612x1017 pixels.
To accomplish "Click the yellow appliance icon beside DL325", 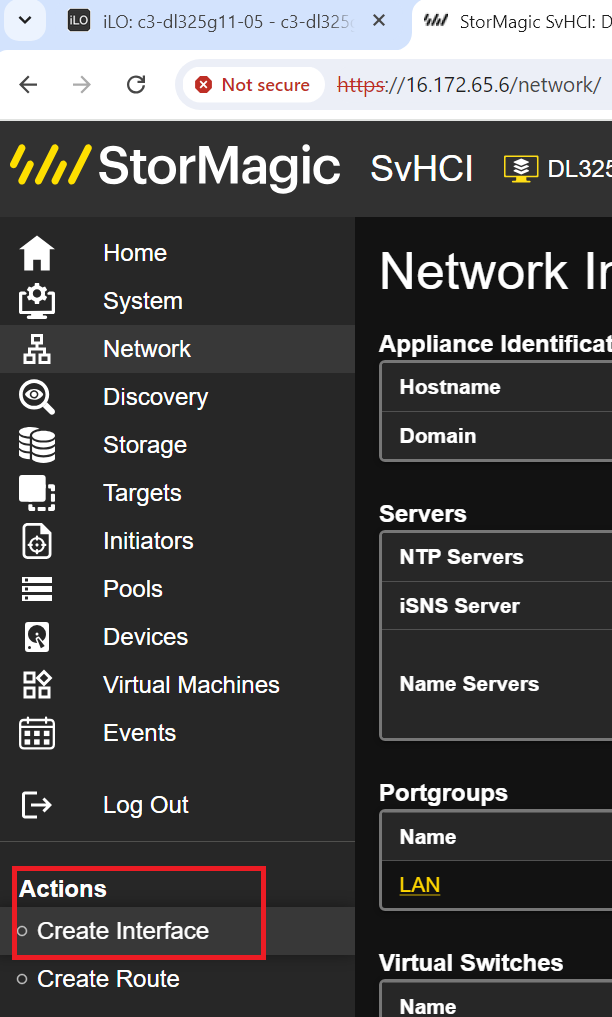I will 521,169.
